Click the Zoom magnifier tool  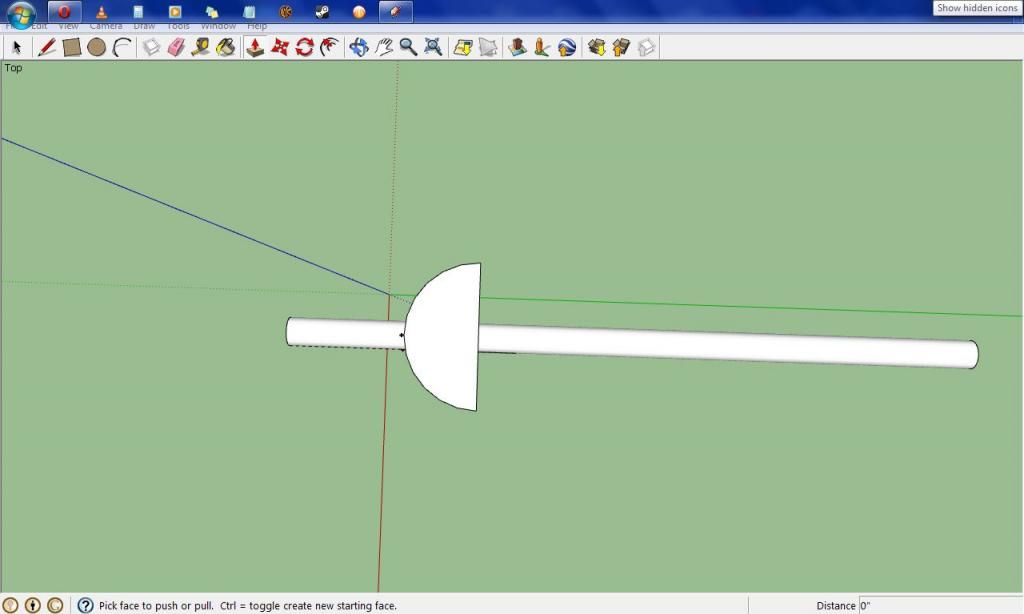pyautogui.click(x=408, y=47)
